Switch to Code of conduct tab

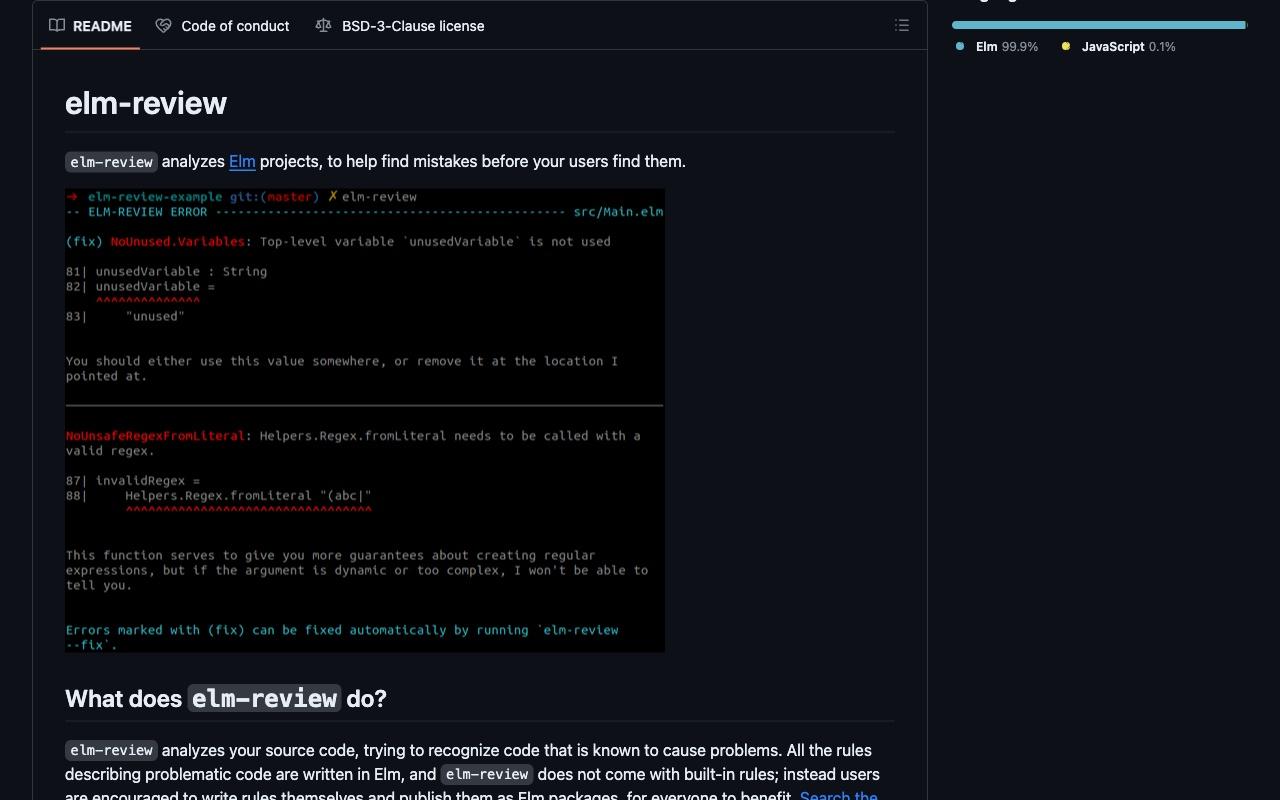pyautogui.click(x=222, y=26)
